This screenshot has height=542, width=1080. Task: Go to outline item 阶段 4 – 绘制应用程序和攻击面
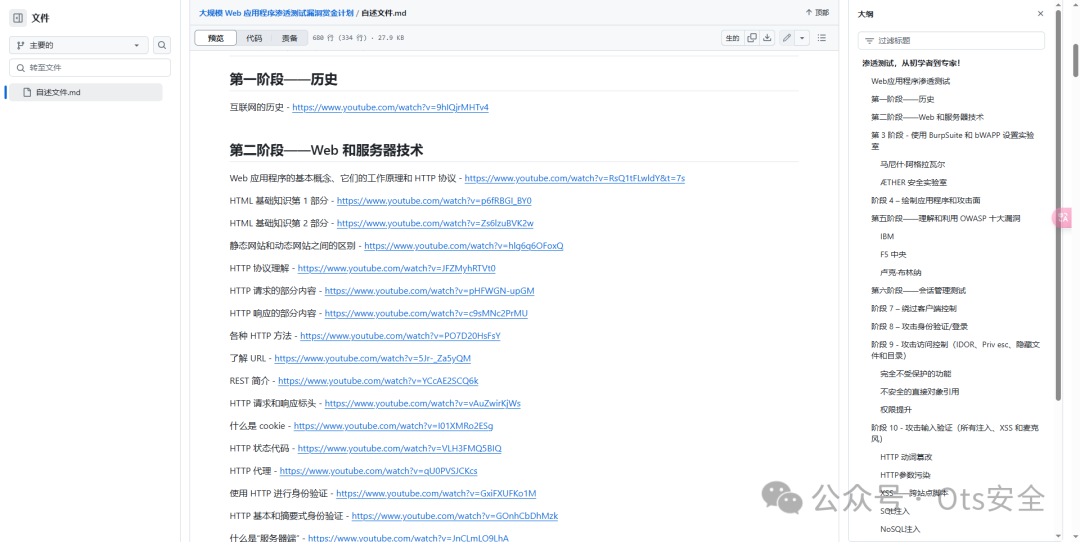pyautogui.click(x=926, y=200)
